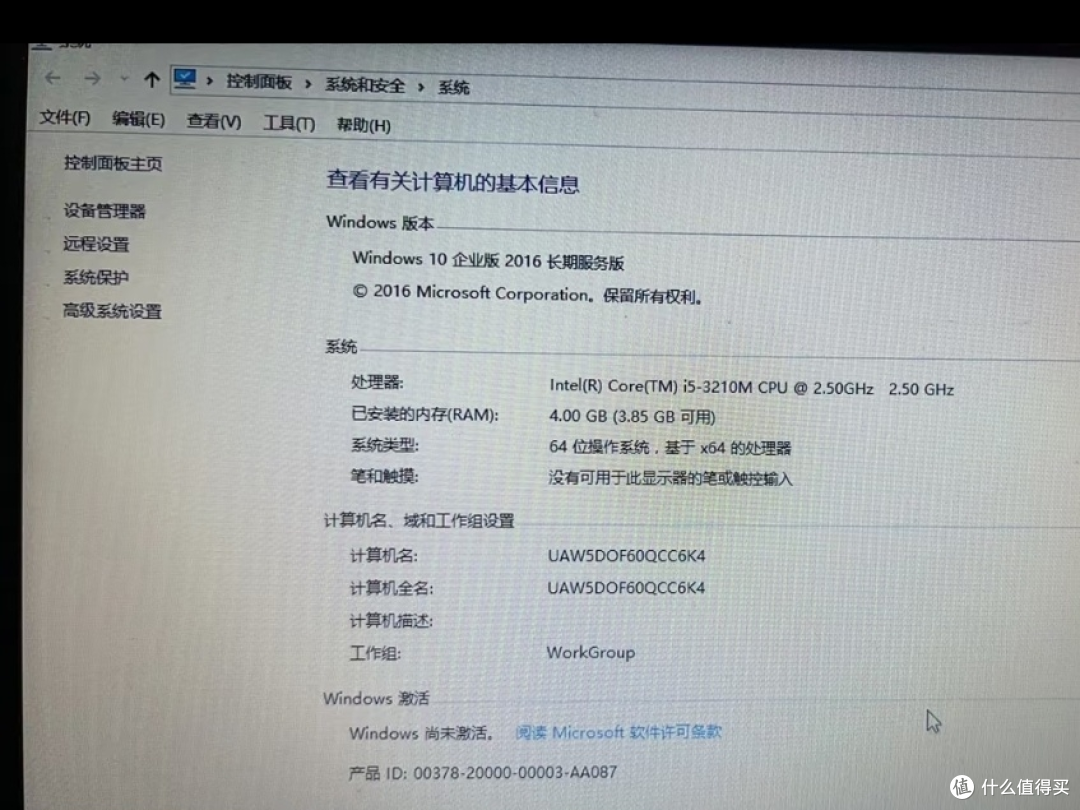
Task: Select 控制面板 in the breadcrumb path
Action: [259, 82]
